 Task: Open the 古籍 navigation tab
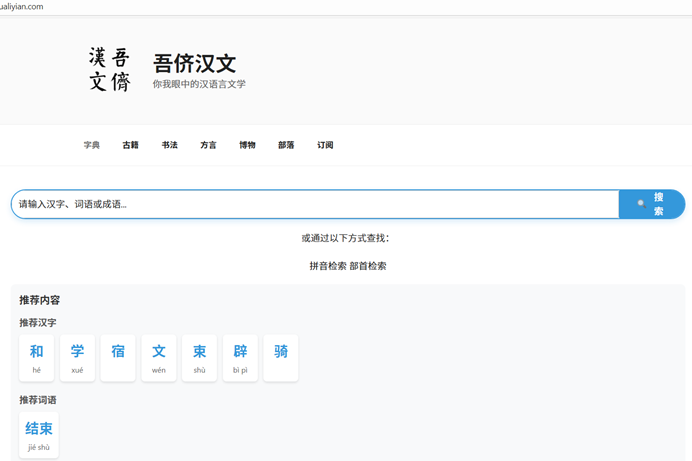[131, 145]
